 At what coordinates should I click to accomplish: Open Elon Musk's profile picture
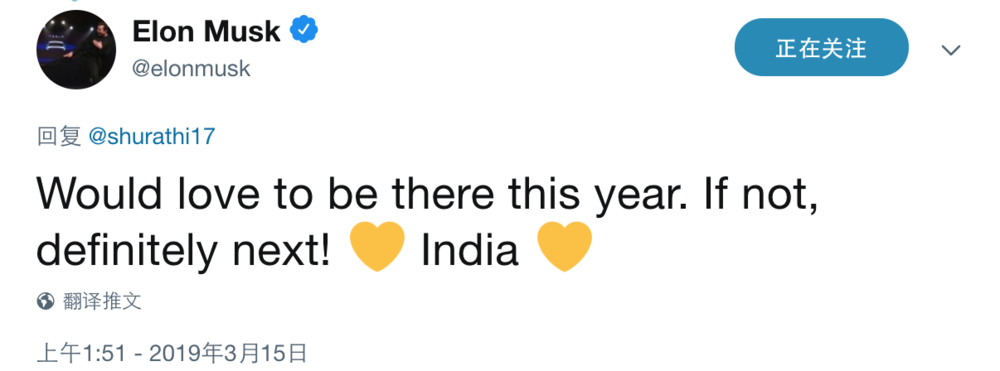coord(76,50)
